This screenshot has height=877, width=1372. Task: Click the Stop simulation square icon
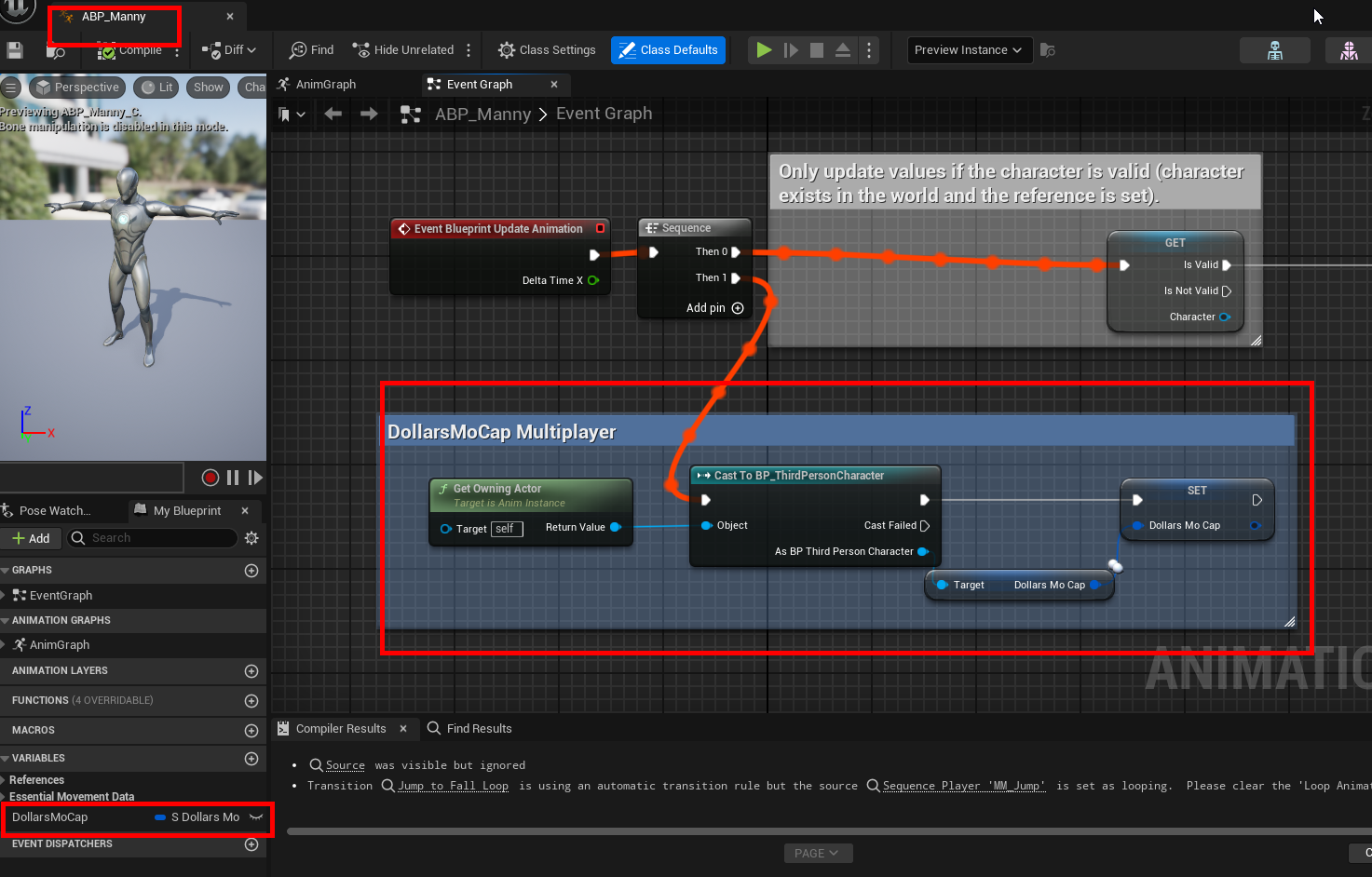(x=817, y=50)
